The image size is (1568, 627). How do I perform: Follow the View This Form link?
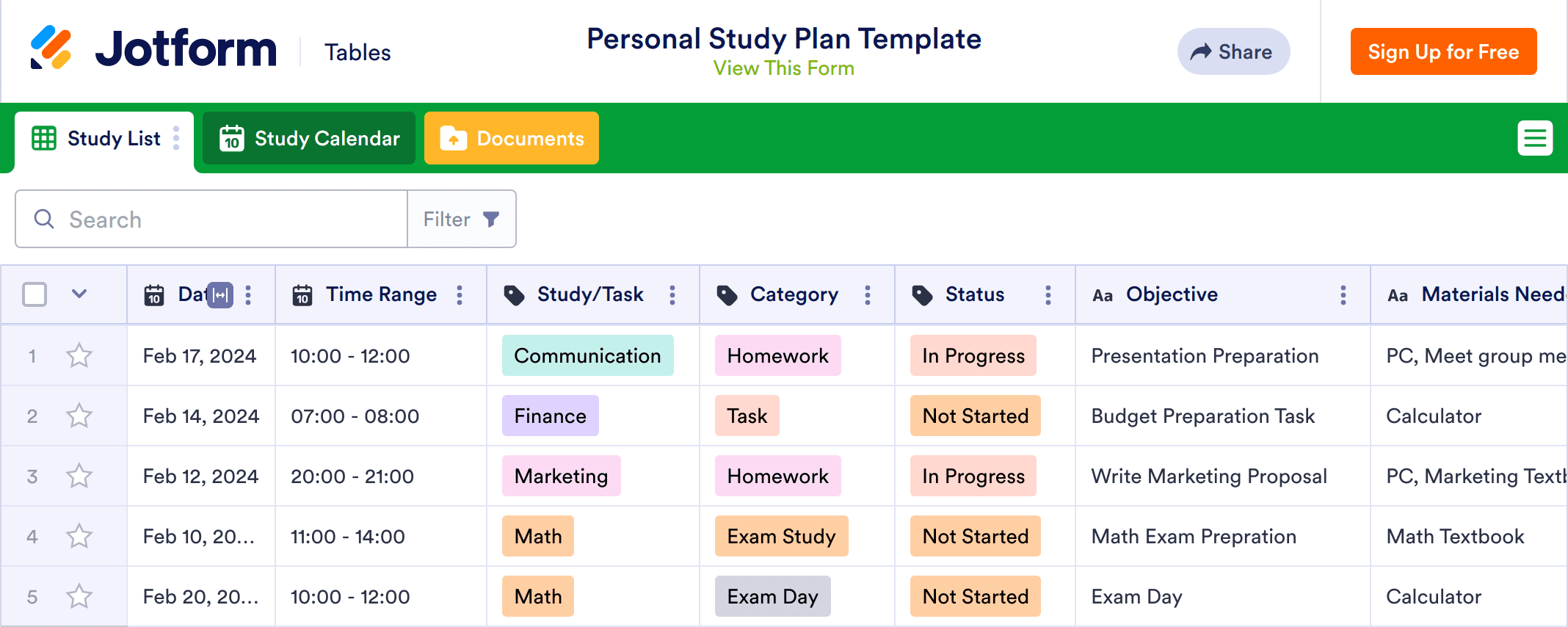tap(783, 68)
